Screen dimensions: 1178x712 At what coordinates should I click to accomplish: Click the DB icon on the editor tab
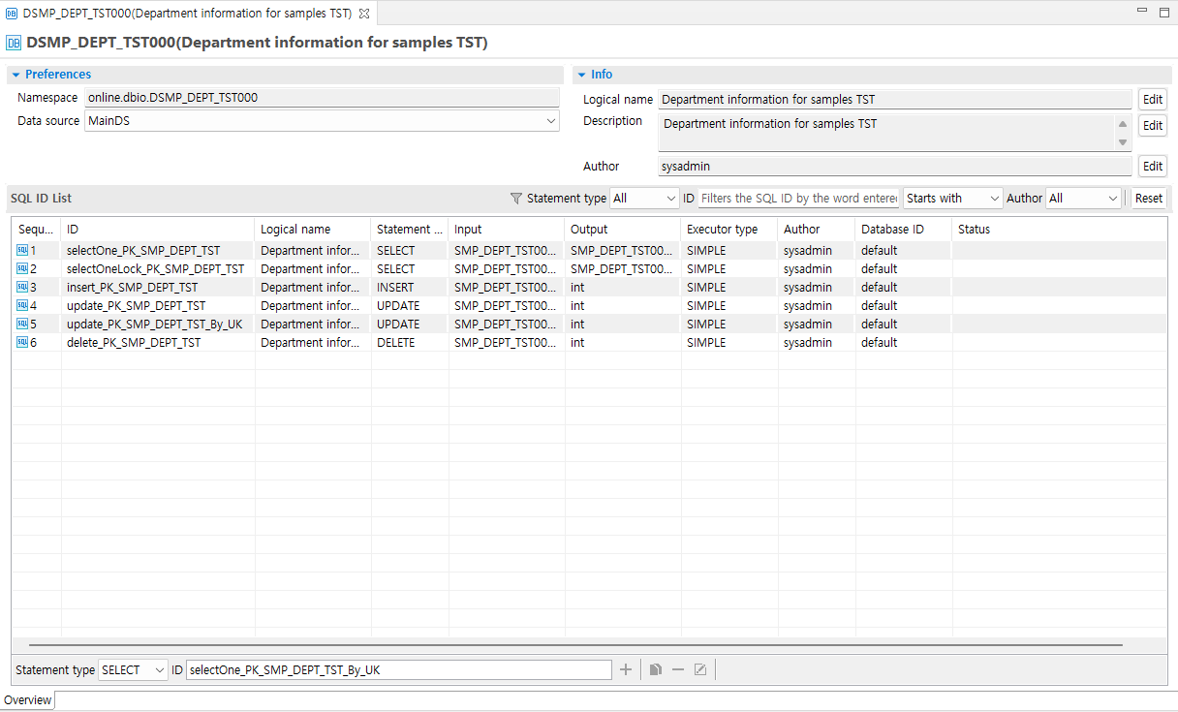13,14
